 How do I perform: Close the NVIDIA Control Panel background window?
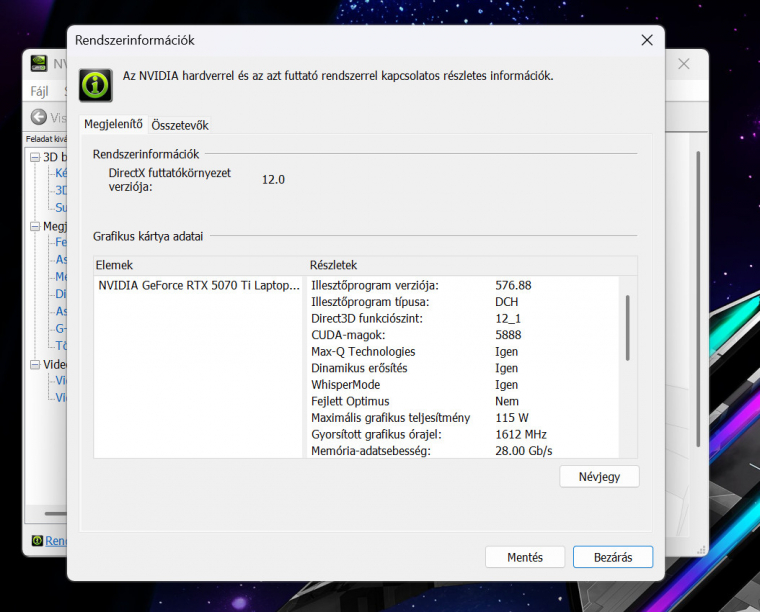[x=683, y=63]
